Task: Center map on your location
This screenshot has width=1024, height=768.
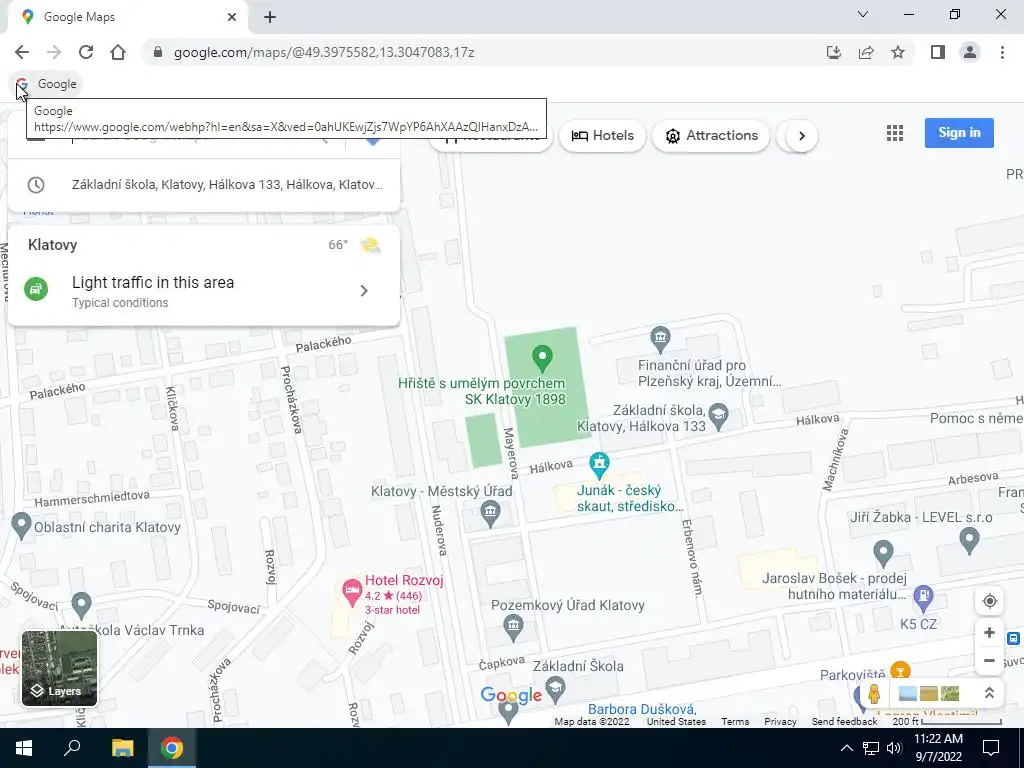Action: (x=989, y=601)
